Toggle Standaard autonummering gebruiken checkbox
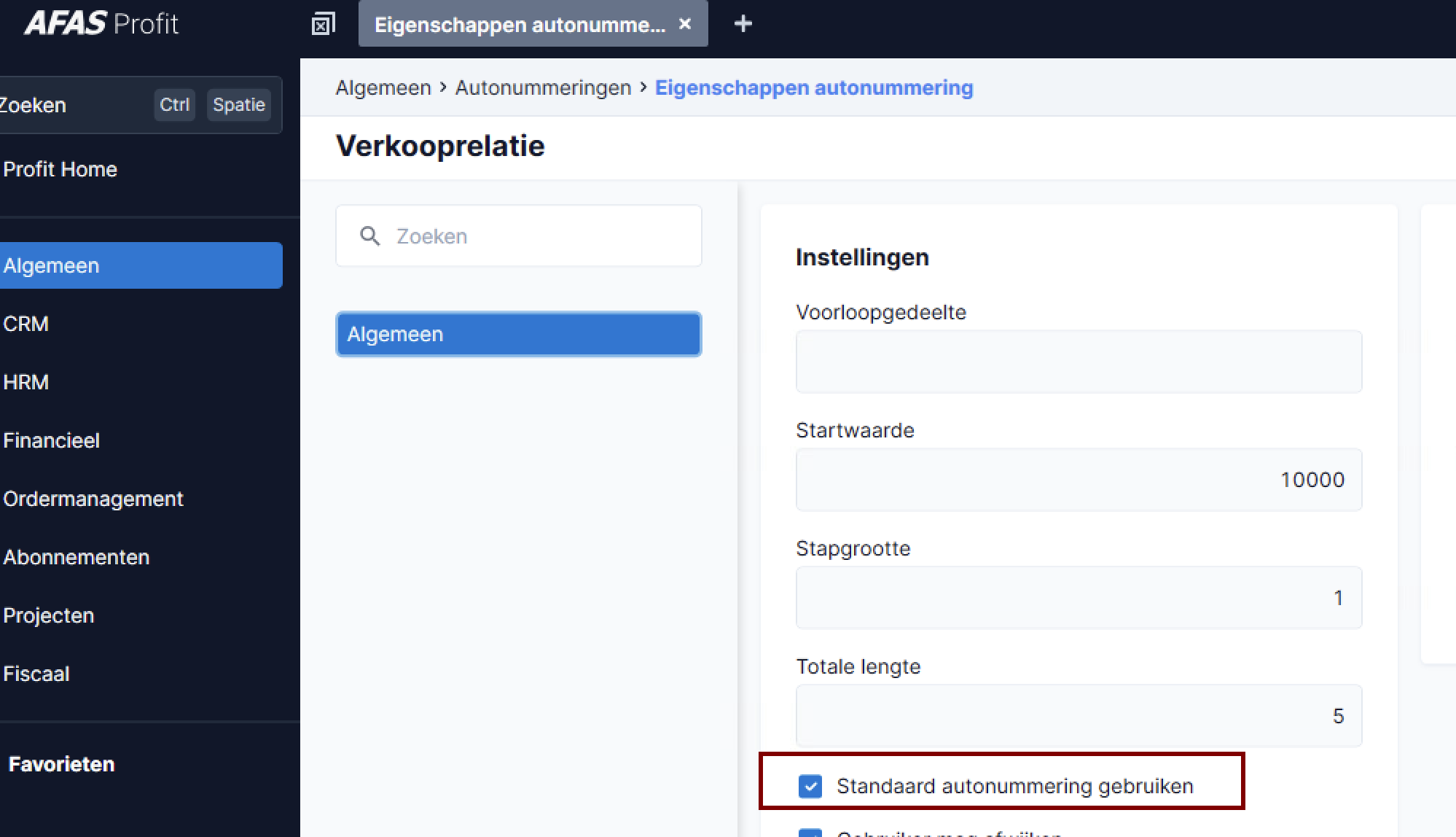This screenshot has height=837, width=1456. (x=810, y=786)
